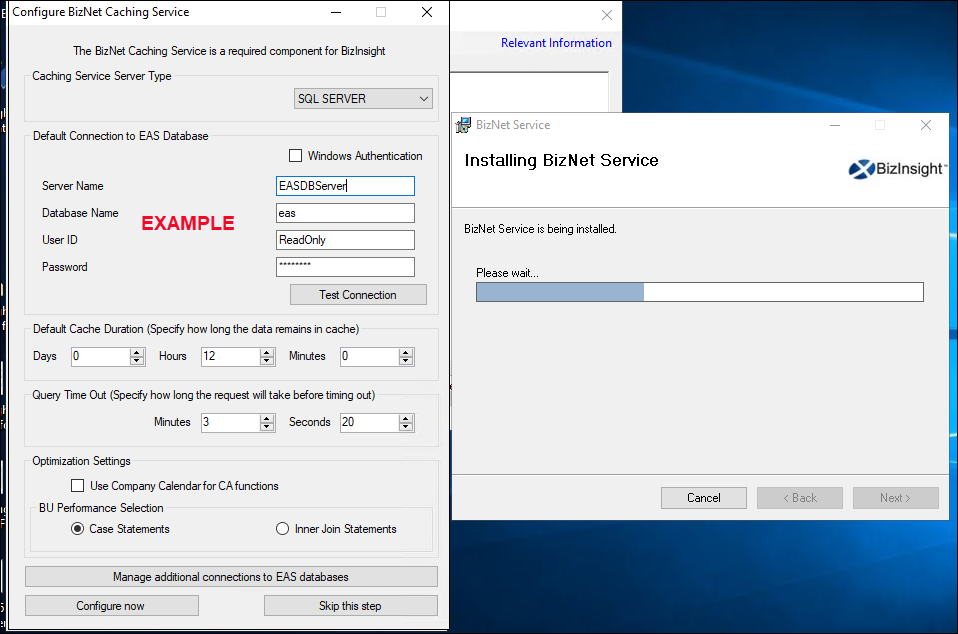Image resolution: width=958 pixels, height=634 pixels.
Task: Increase Query Time Out Seconds value
Action: tap(406, 418)
